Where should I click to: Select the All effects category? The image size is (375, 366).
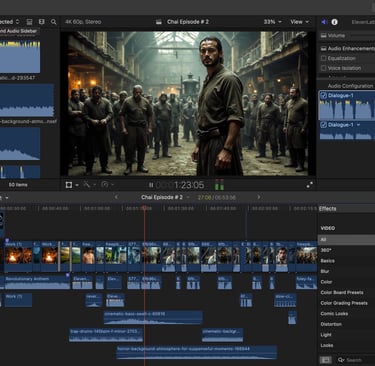pos(347,240)
